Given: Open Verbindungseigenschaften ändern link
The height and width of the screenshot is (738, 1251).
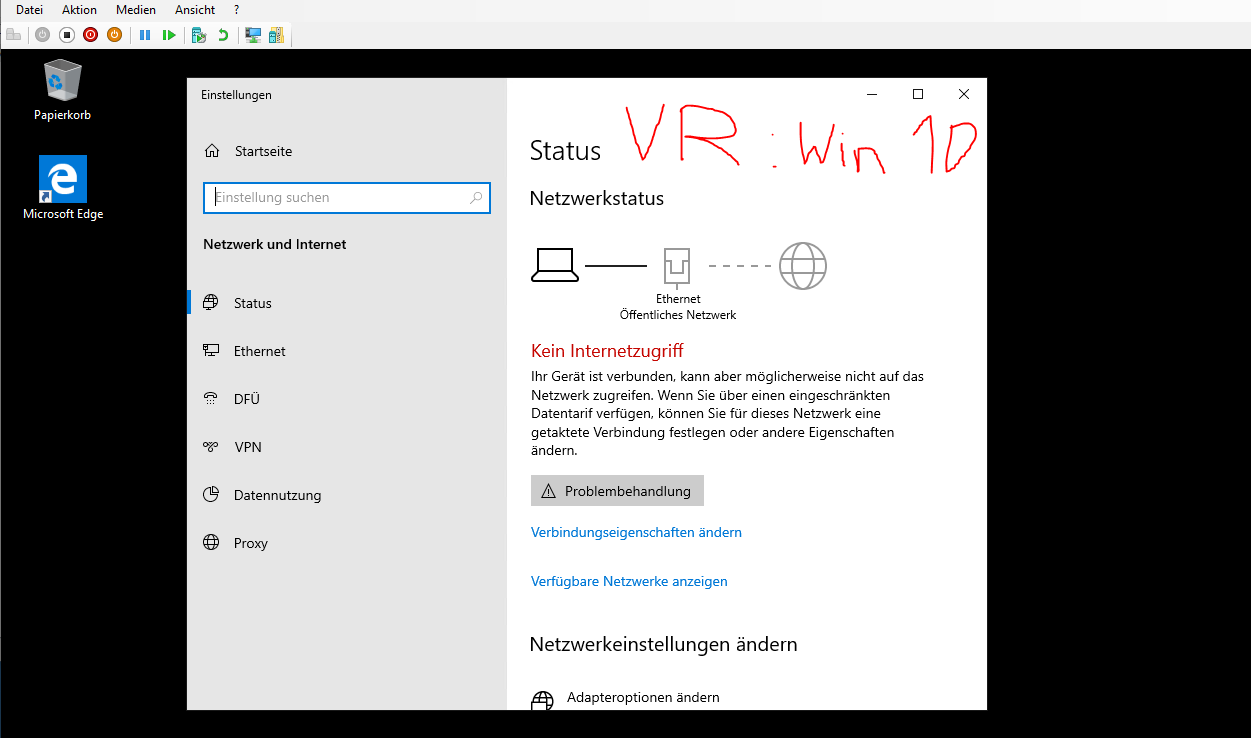Looking at the screenshot, I should tap(636, 533).
